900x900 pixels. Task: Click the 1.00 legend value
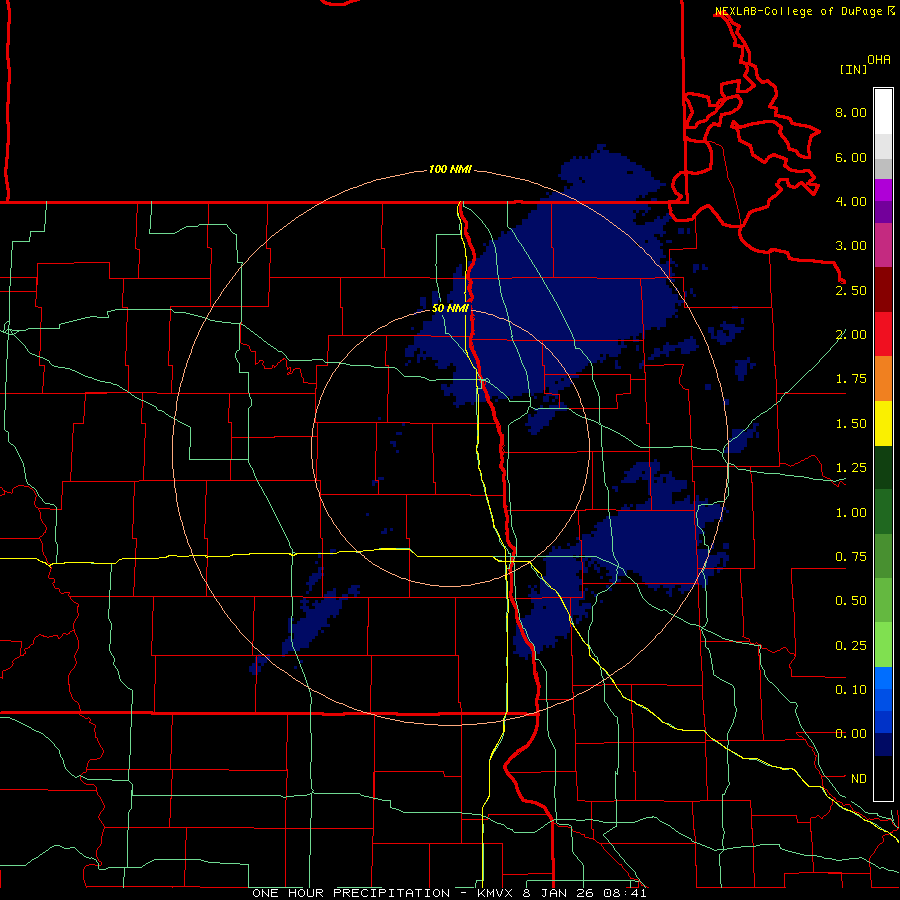point(851,513)
